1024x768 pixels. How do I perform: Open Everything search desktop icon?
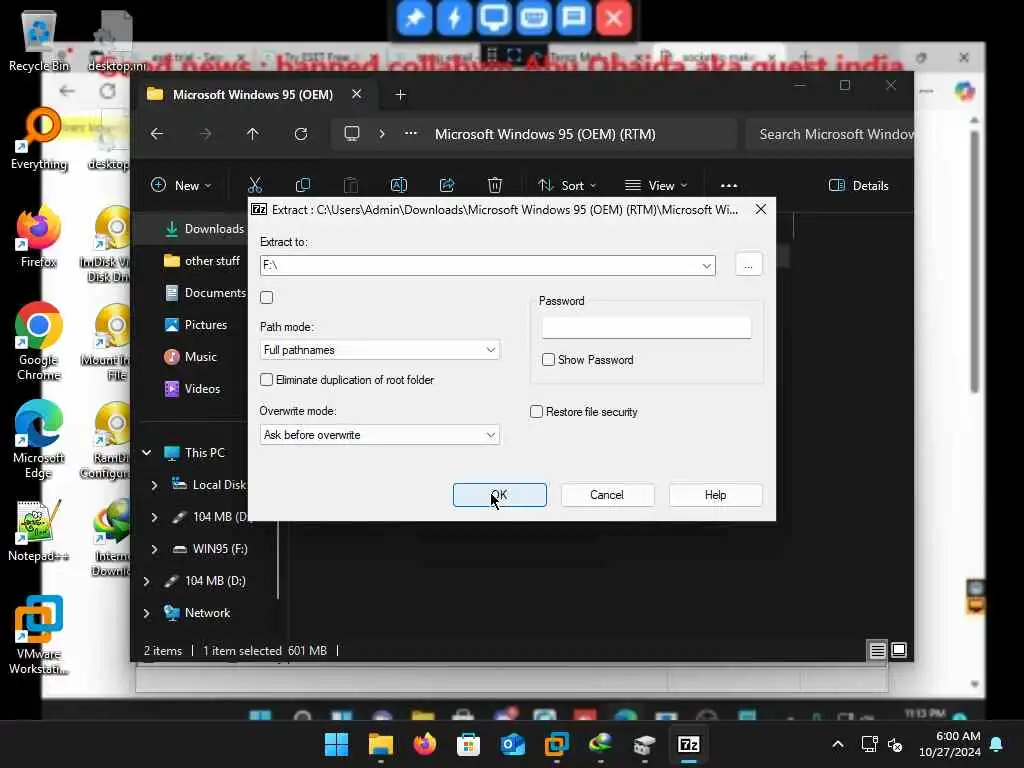pos(39,139)
